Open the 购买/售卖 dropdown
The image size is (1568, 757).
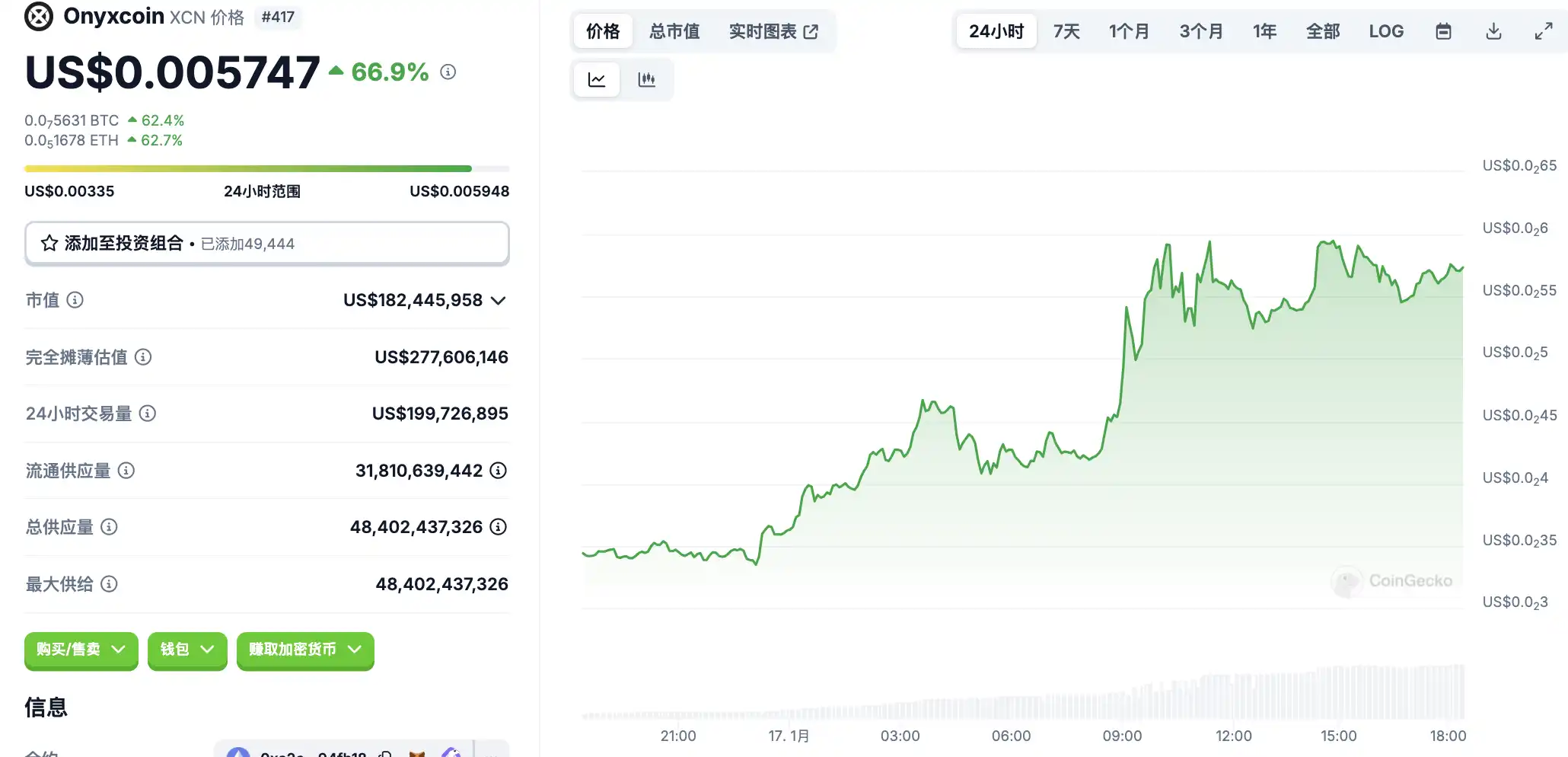(81, 650)
